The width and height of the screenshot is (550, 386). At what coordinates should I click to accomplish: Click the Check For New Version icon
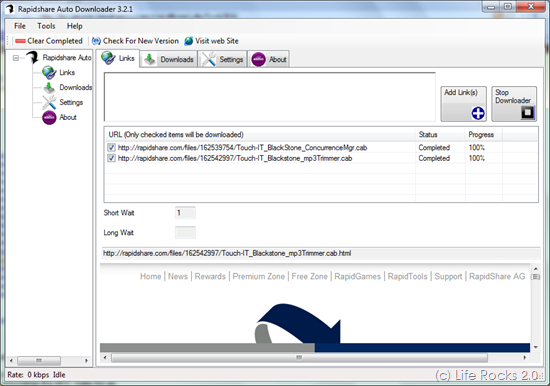(x=96, y=41)
